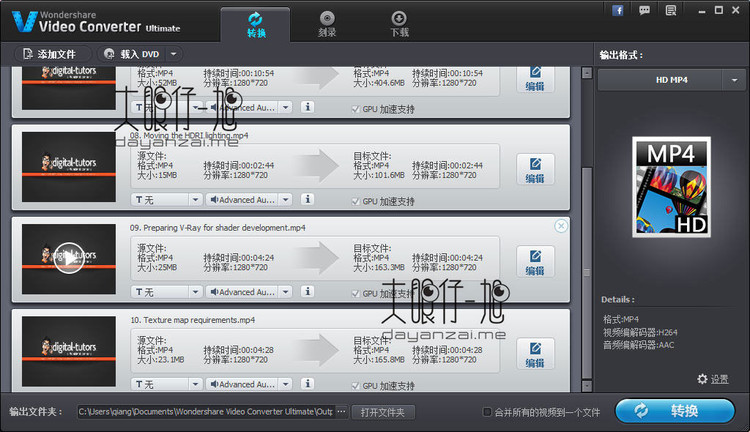This screenshot has width=750, height=432.
Task: Click the MP4 HD format preview image
Action: 671,187
